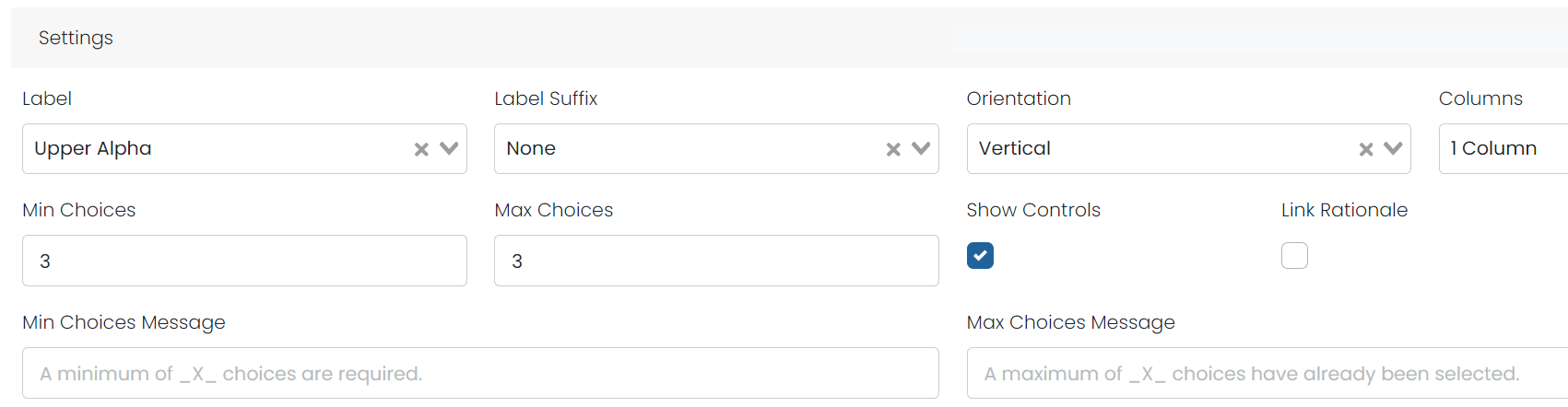Clear the None label suffix selection
This screenshot has width=1568, height=407.
click(x=893, y=149)
